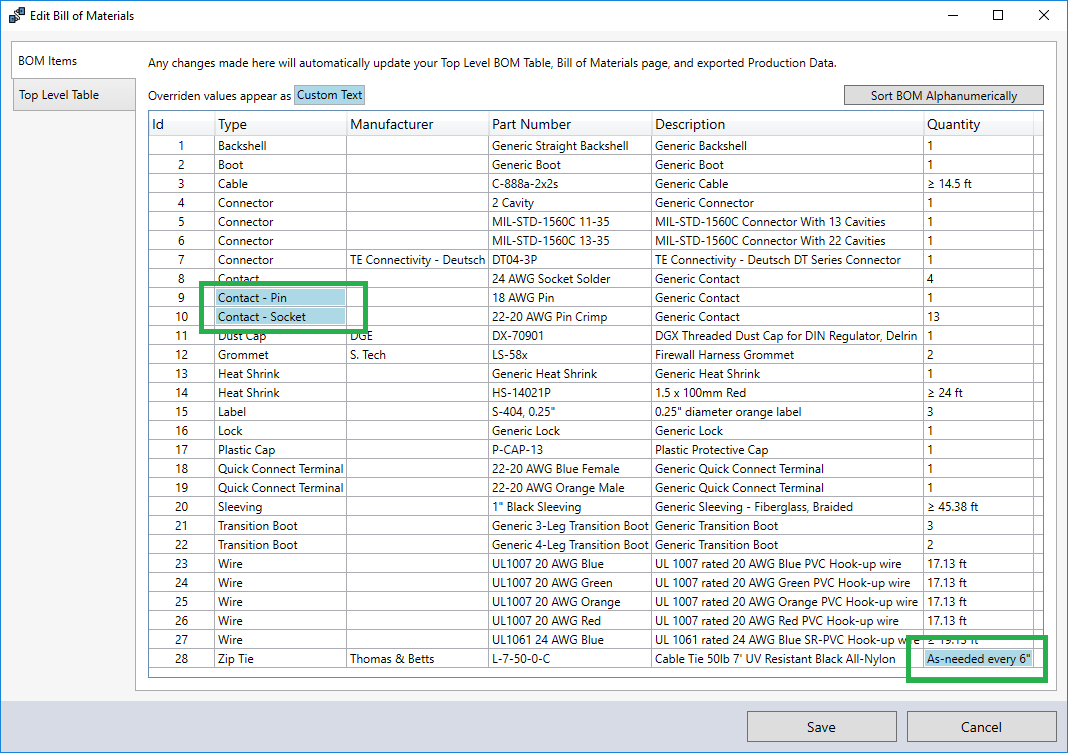This screenshot has height=753, width=1068.
Task: Click the ≥ 14.5 ft quantity cell
Action: point(978,184)
